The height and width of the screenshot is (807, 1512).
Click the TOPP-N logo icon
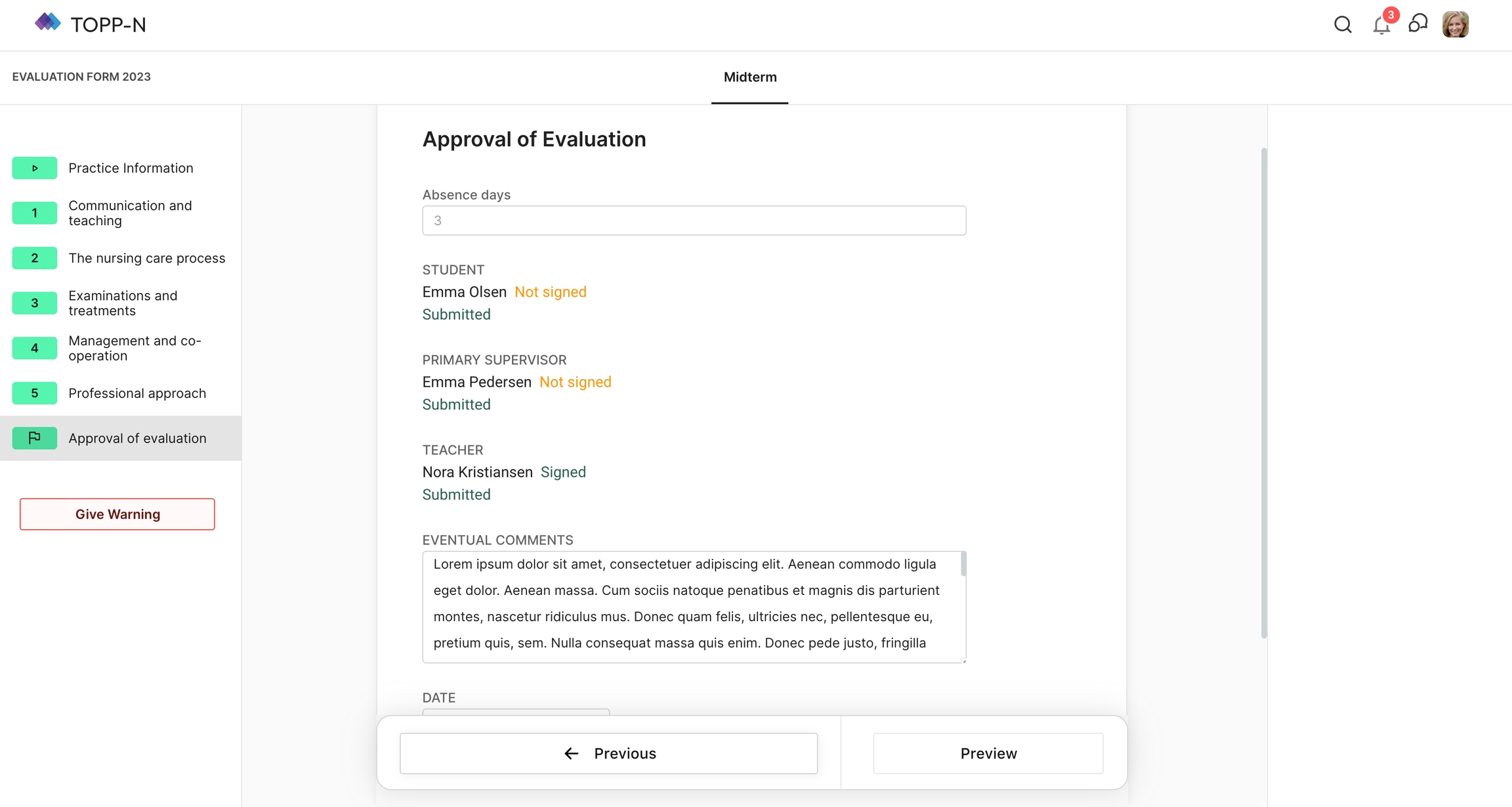tap(47, 23)
